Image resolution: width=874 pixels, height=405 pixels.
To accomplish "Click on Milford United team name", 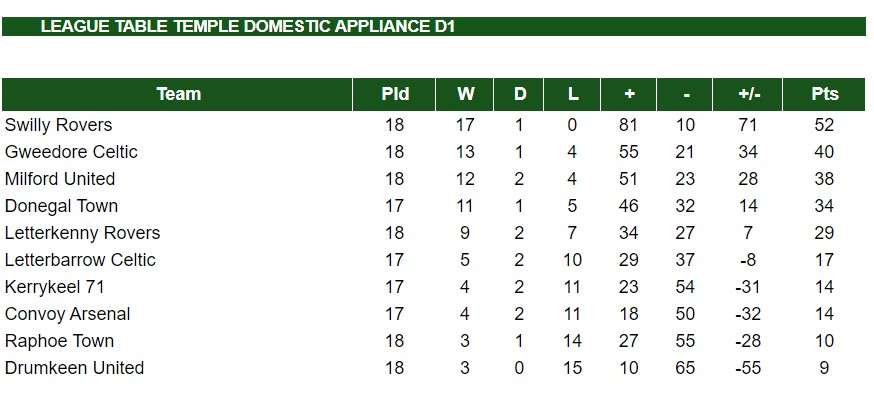I will click(60, 179).
